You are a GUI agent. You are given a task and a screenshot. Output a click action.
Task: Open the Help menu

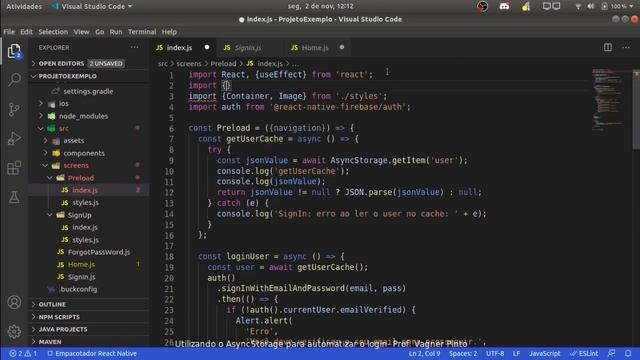point(169,32)
